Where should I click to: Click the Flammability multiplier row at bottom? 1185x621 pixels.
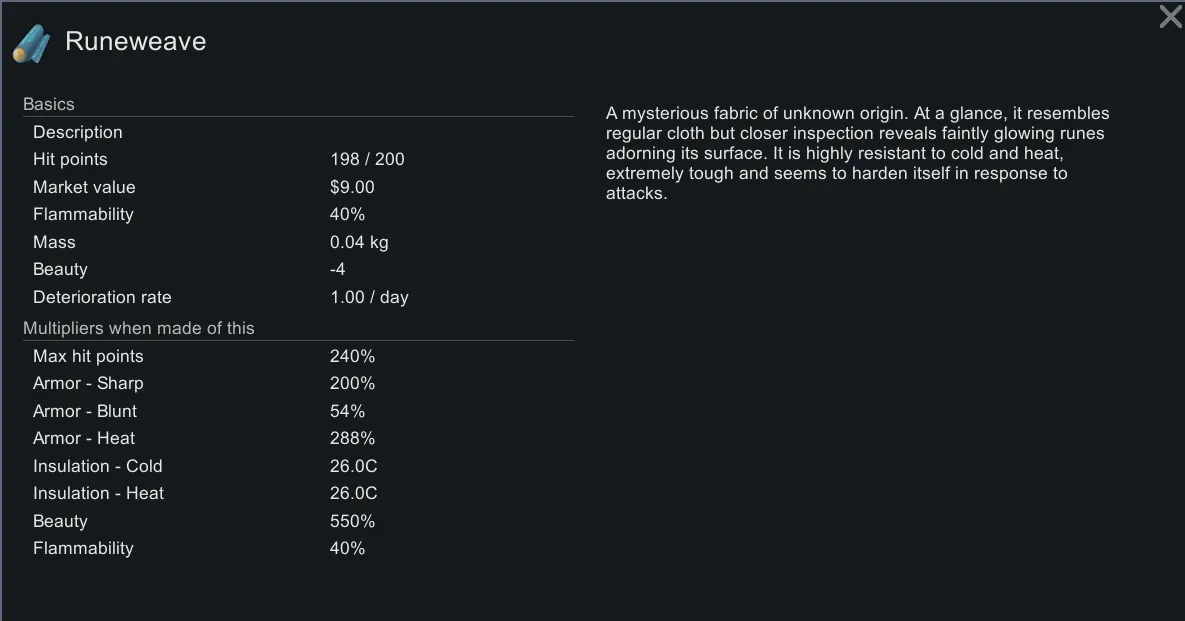(83, 548)
